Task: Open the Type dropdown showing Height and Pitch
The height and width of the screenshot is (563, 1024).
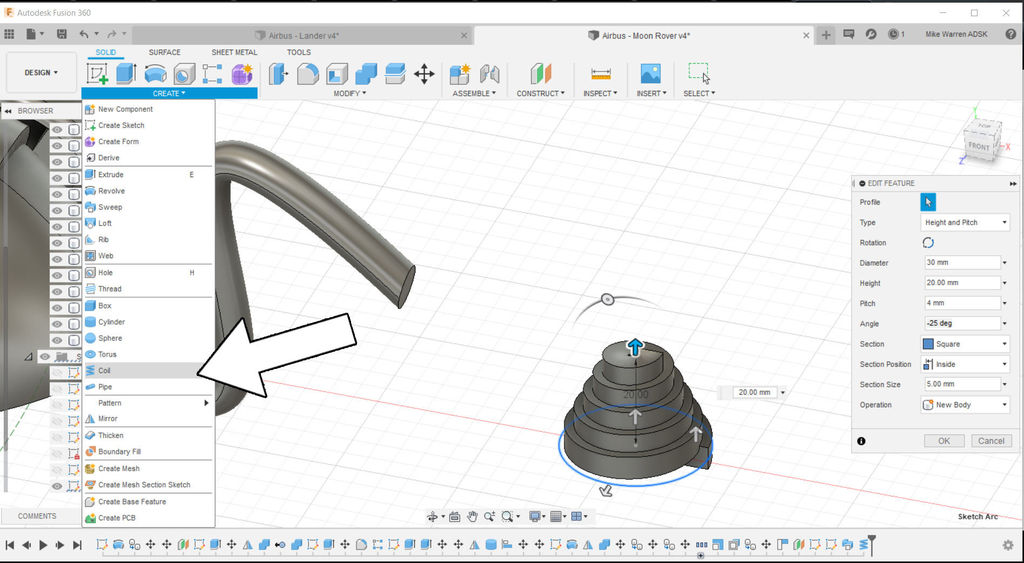Action: [964, 223]
